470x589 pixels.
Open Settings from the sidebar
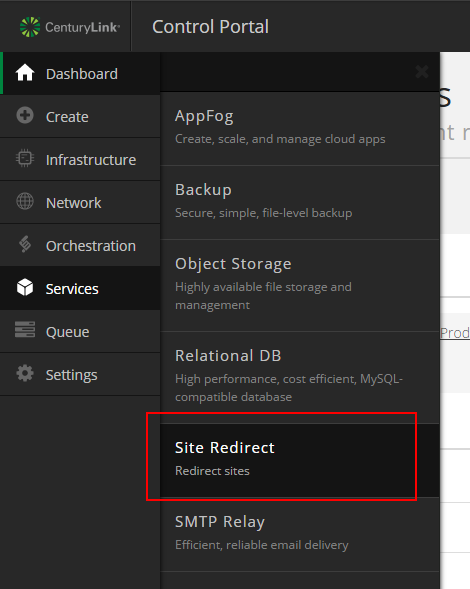click(80, 375)
